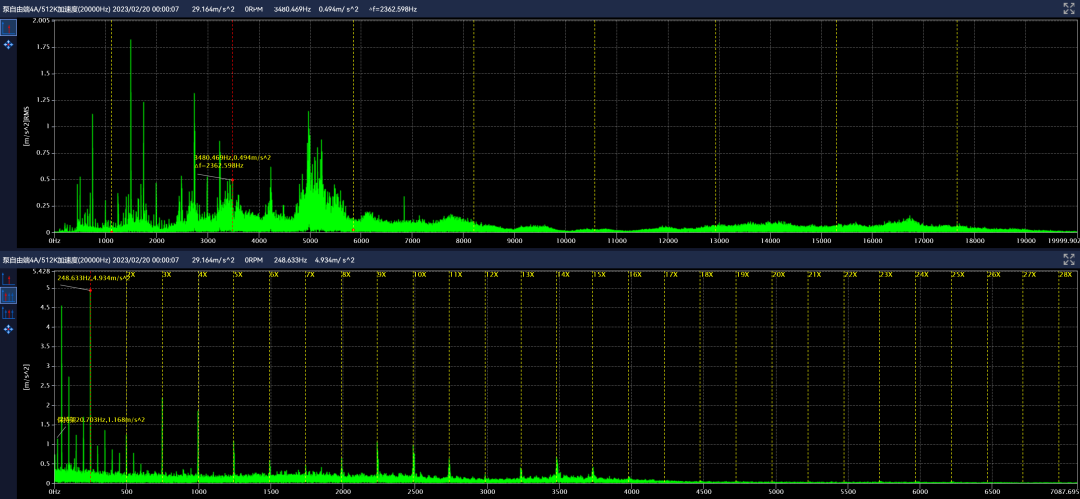Select the 10X harmonic marker label
The image size is (1080, 499).
(419, 274)
